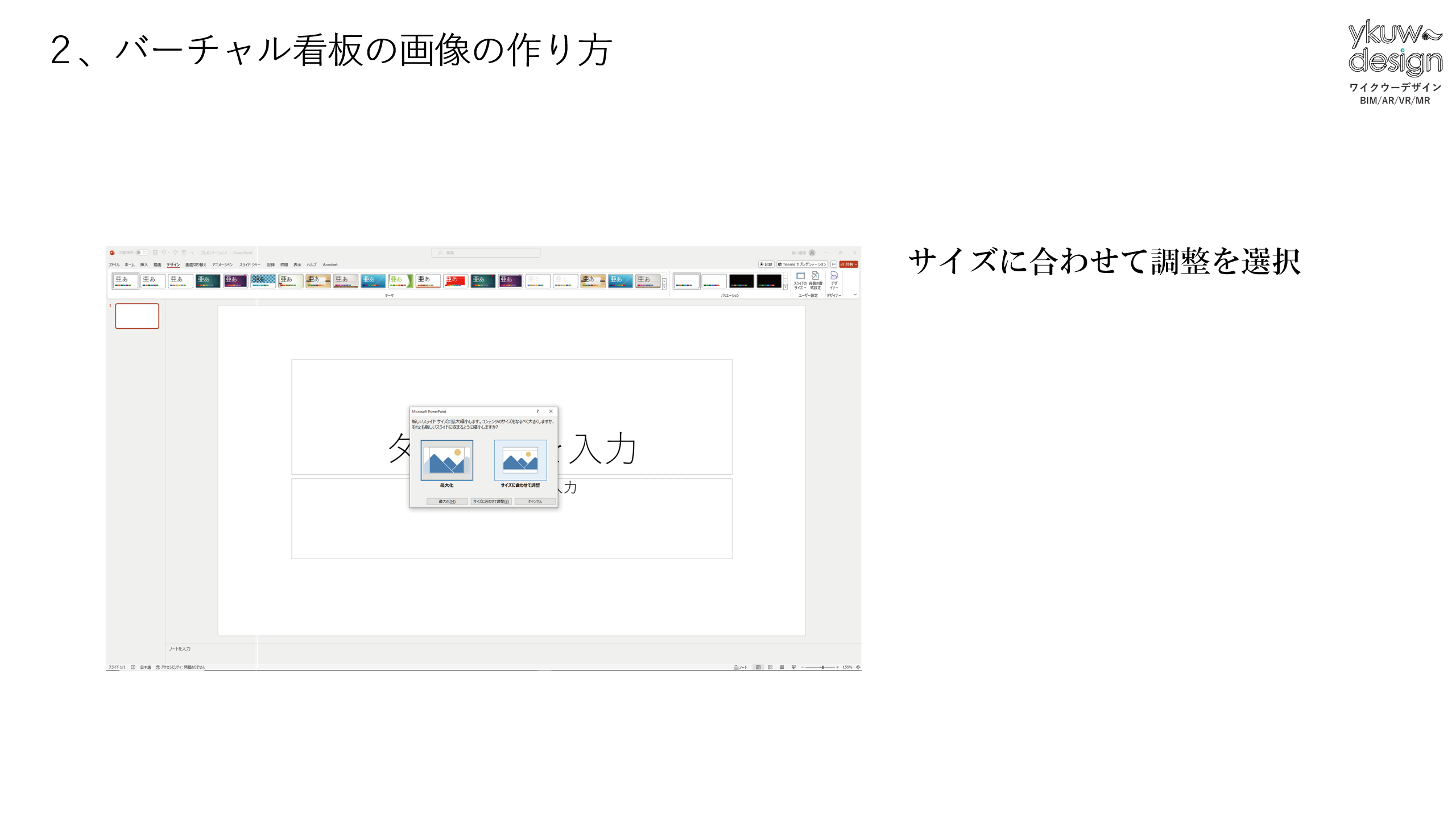Open the Animations (アニメーション) tab

pyautogui.click(x=222, y=264)
